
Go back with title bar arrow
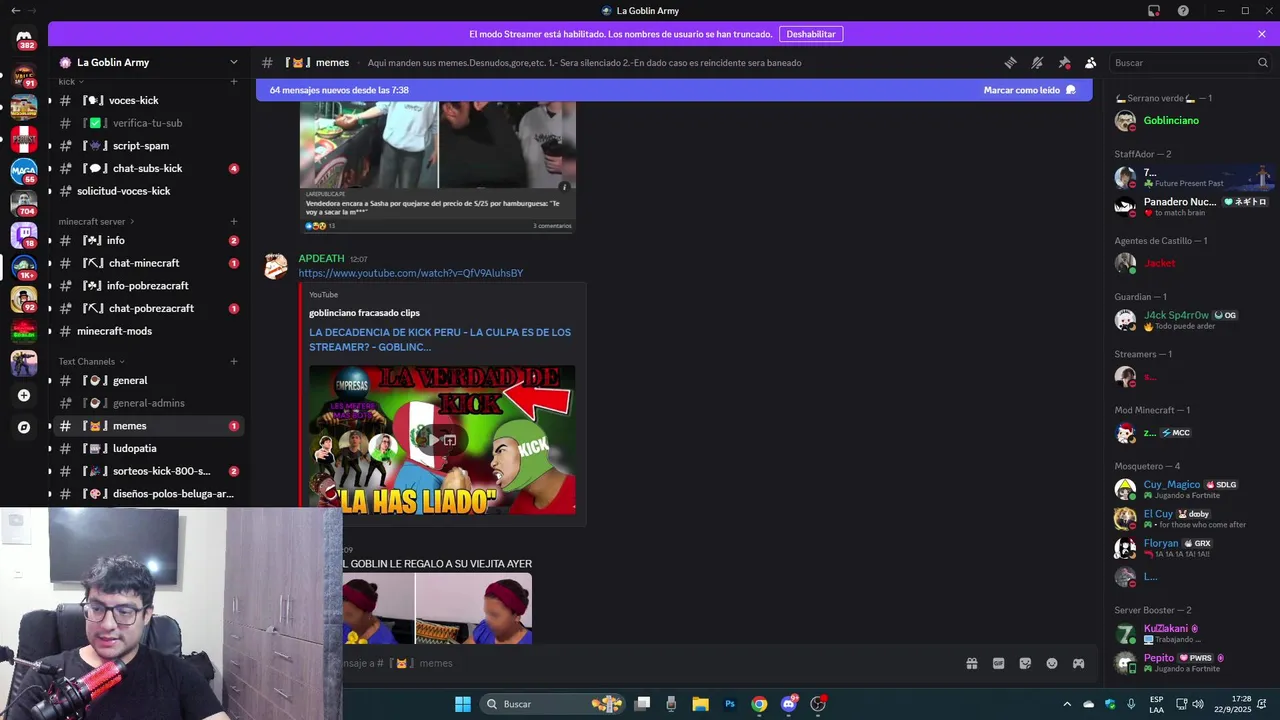click(x=15, y=11)
